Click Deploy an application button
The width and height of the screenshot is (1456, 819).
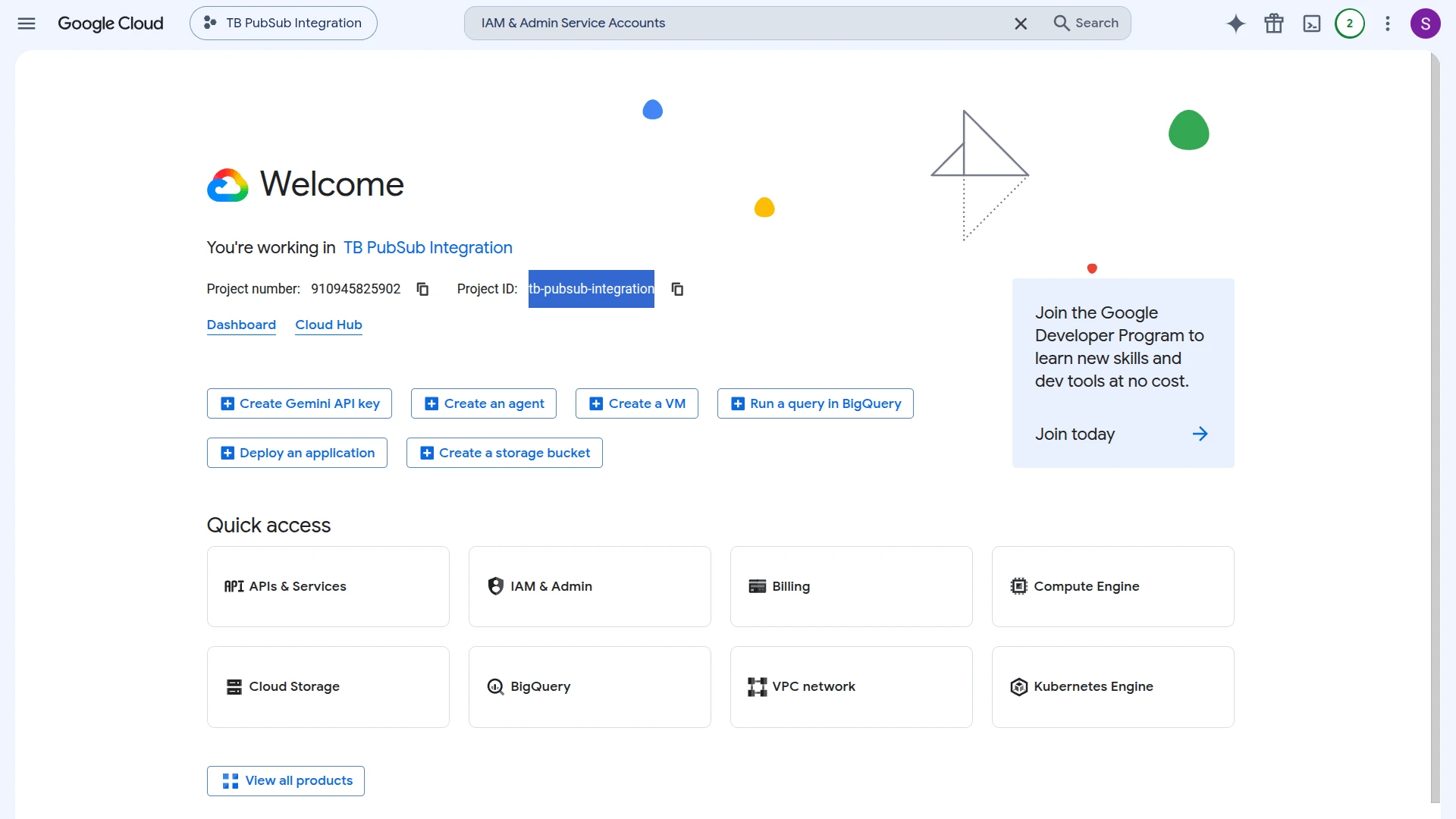click(x=297, y=453)
